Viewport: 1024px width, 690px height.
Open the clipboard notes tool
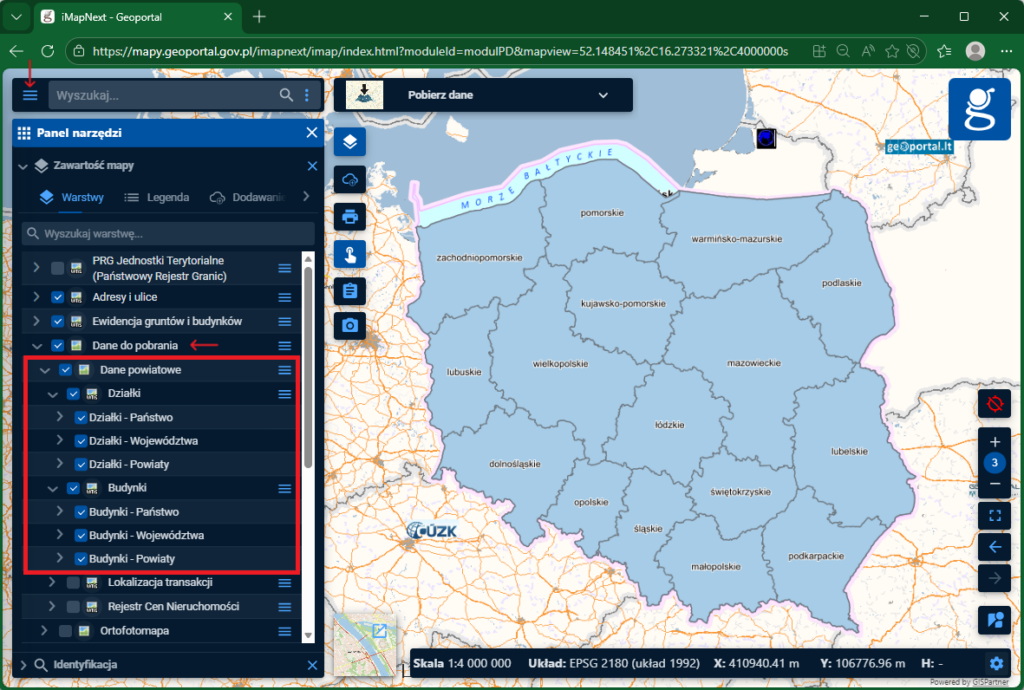coord(349,290)
